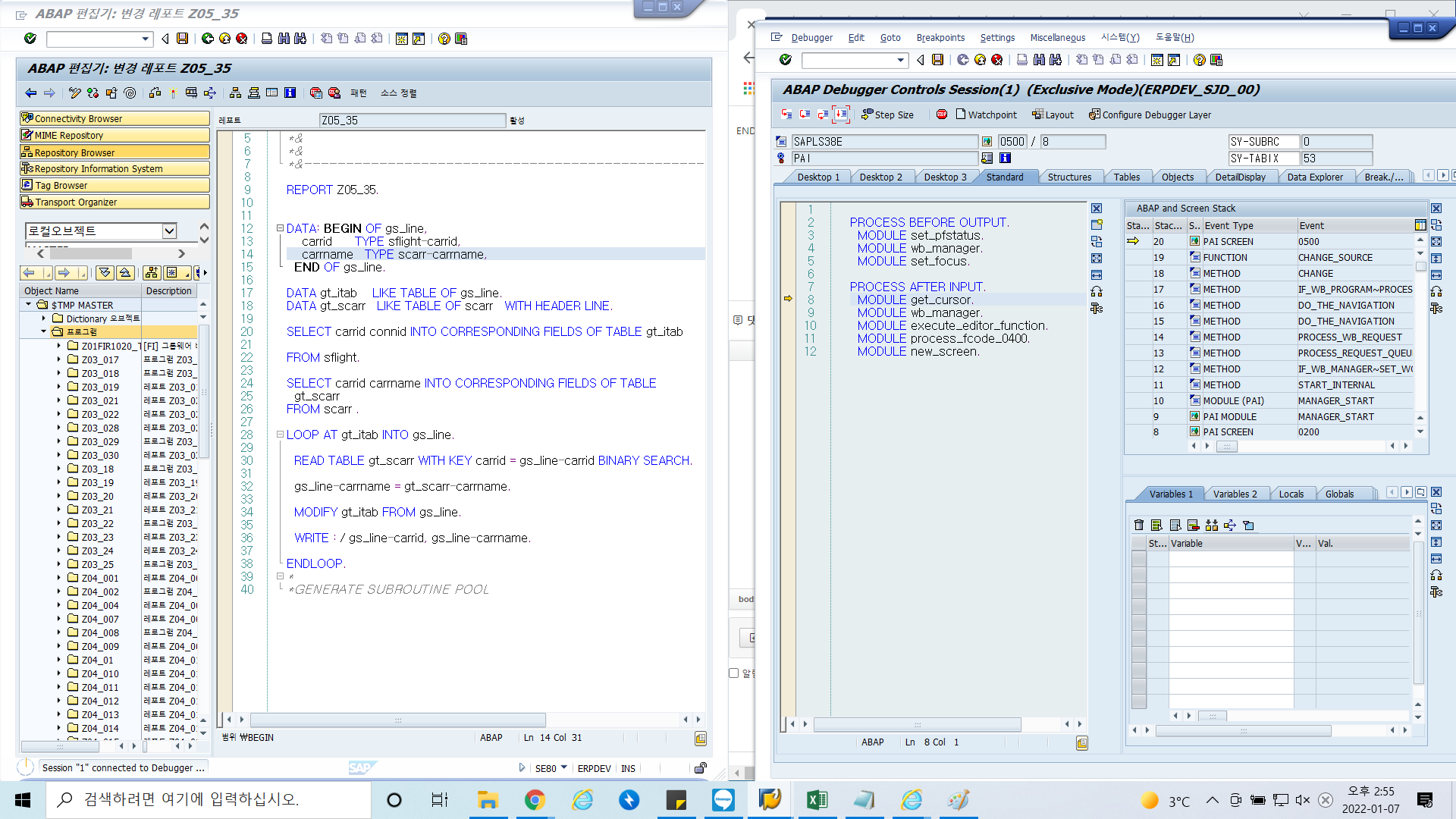Open the 로컬오브젝트 object type dropdown
Viewport: 1456px width, 819px height.
point(169,231)
